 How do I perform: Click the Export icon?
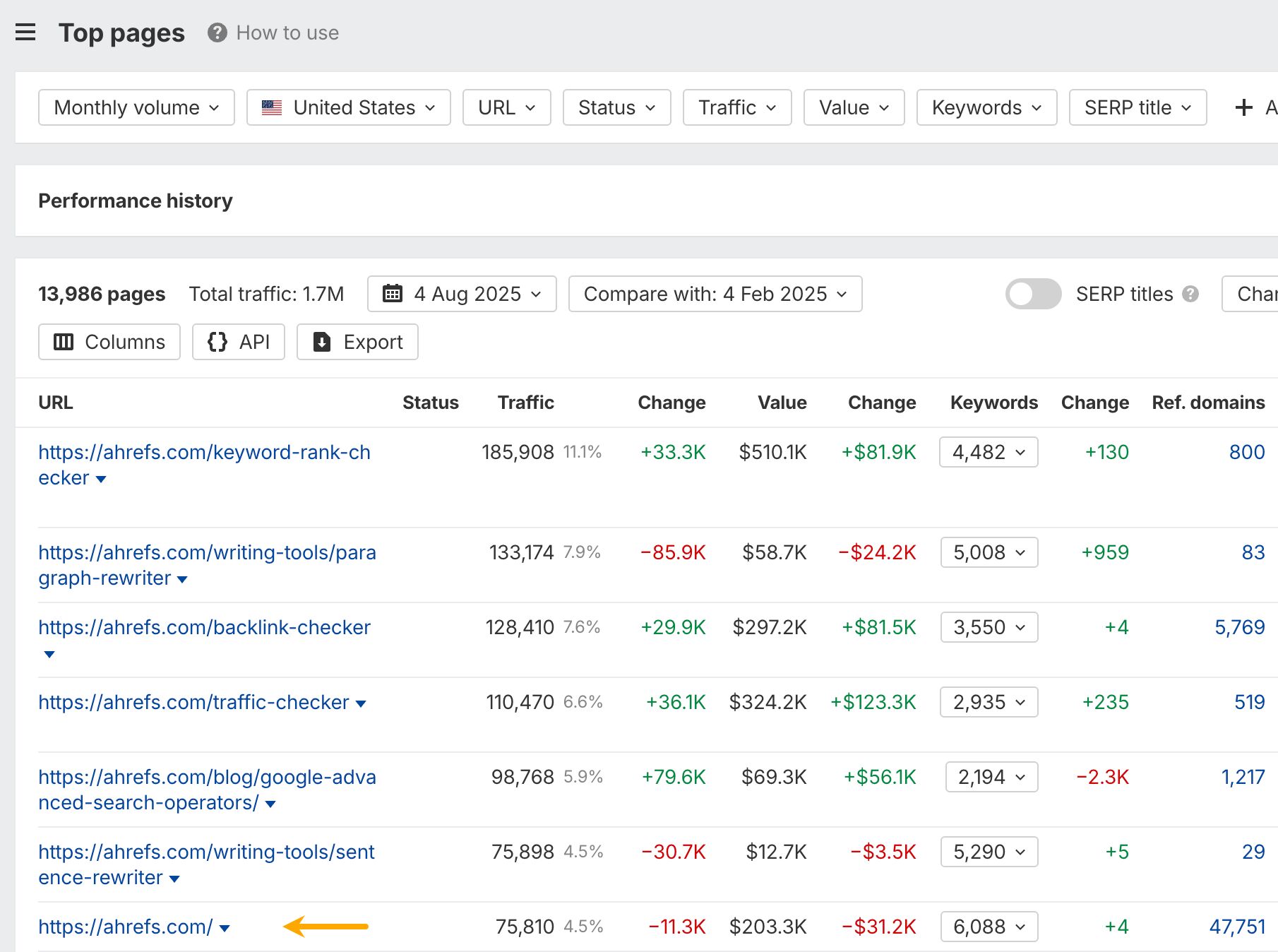tap(322, 342)
